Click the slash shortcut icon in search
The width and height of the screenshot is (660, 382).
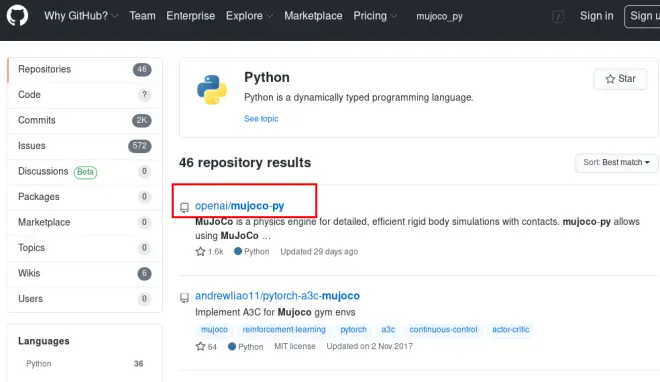558,16
